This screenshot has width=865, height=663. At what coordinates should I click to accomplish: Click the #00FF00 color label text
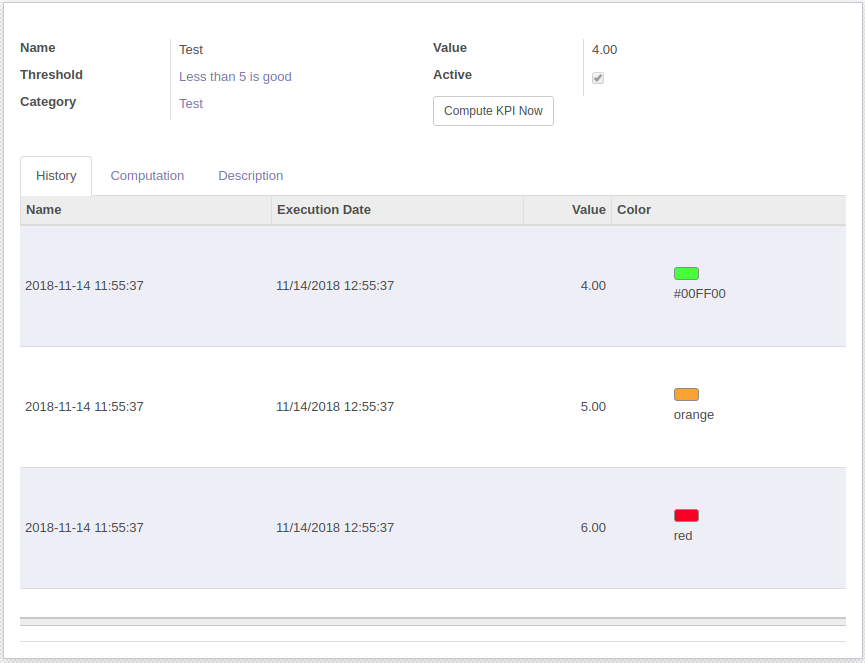pyautogui.click(x=699, y=294)
